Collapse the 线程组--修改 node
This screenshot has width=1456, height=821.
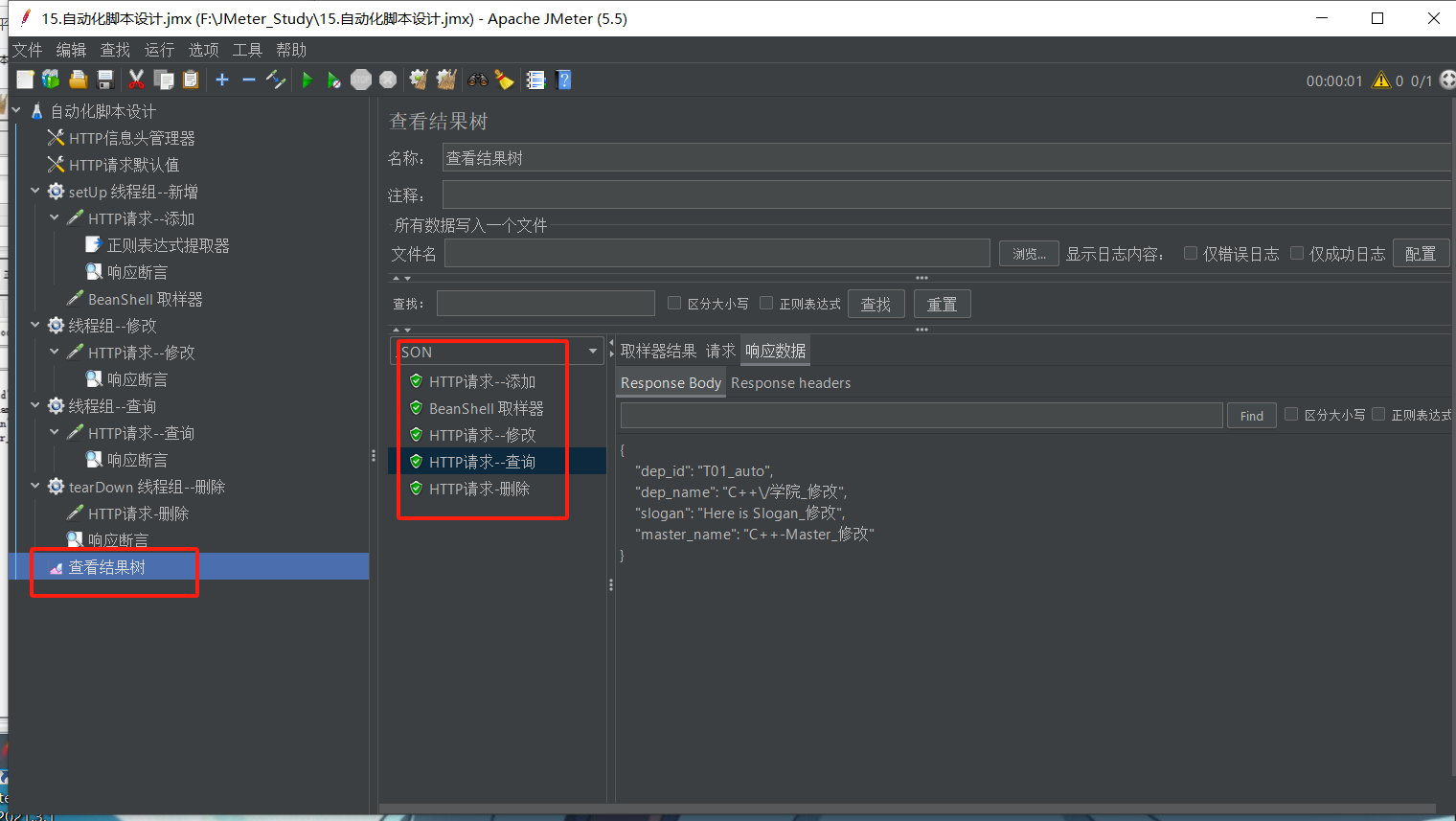tap(35, 326)
